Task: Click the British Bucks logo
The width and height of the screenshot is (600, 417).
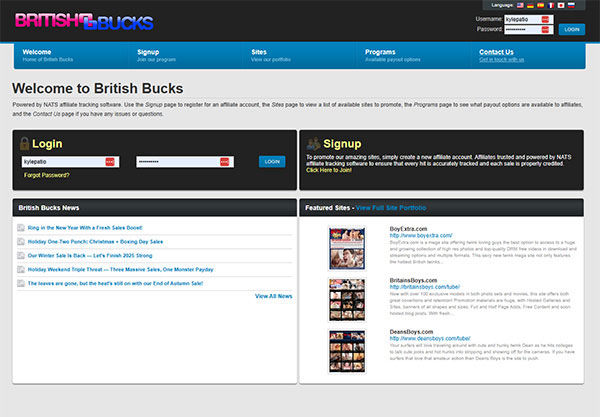Action: (x=84, y=20)
